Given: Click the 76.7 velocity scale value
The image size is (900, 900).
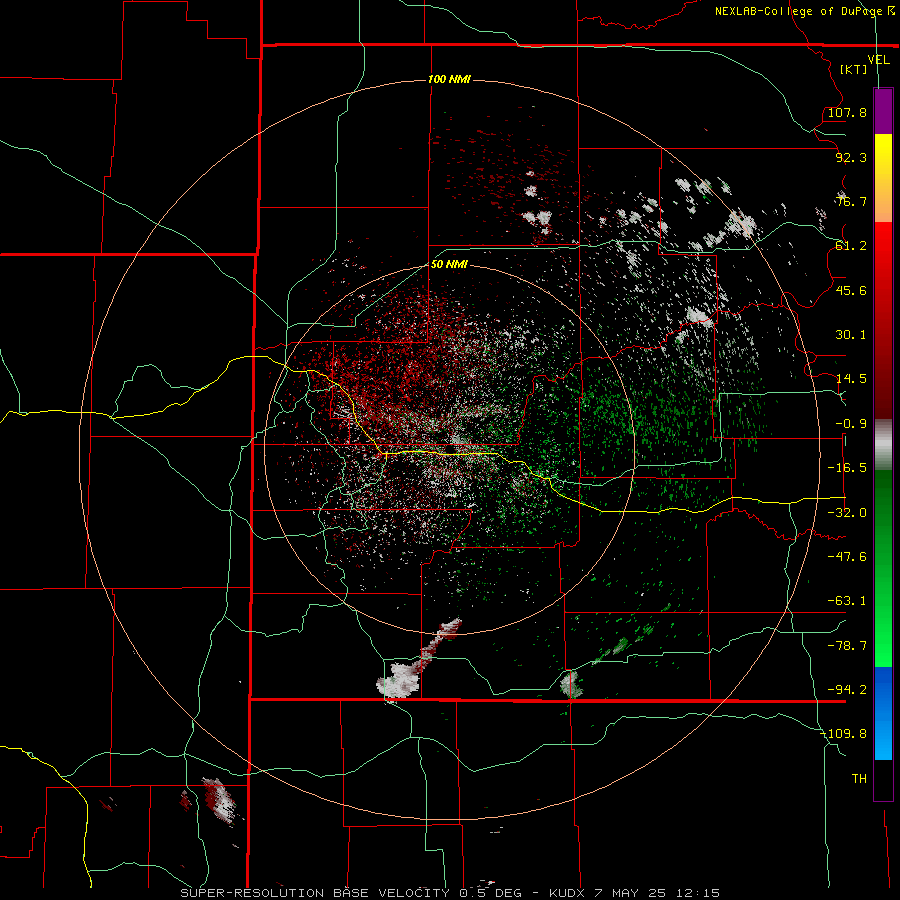Looking at the screenshot, I should coord(851,201).
